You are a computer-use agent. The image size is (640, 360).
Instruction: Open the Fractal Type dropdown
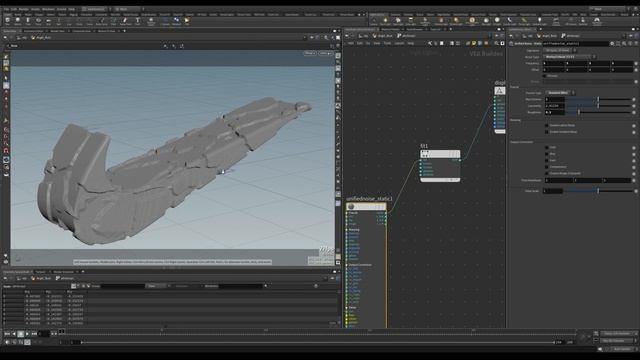click(x=560, y=93)
